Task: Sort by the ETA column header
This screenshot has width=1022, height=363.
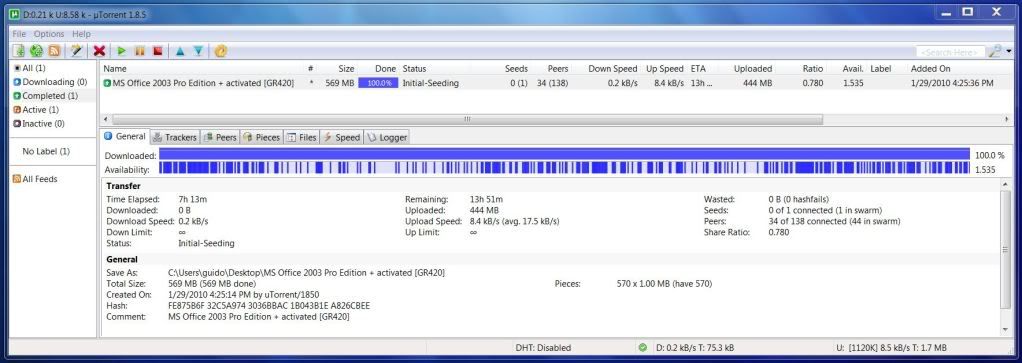Action: pyautogui.click(x=698, y=68)
